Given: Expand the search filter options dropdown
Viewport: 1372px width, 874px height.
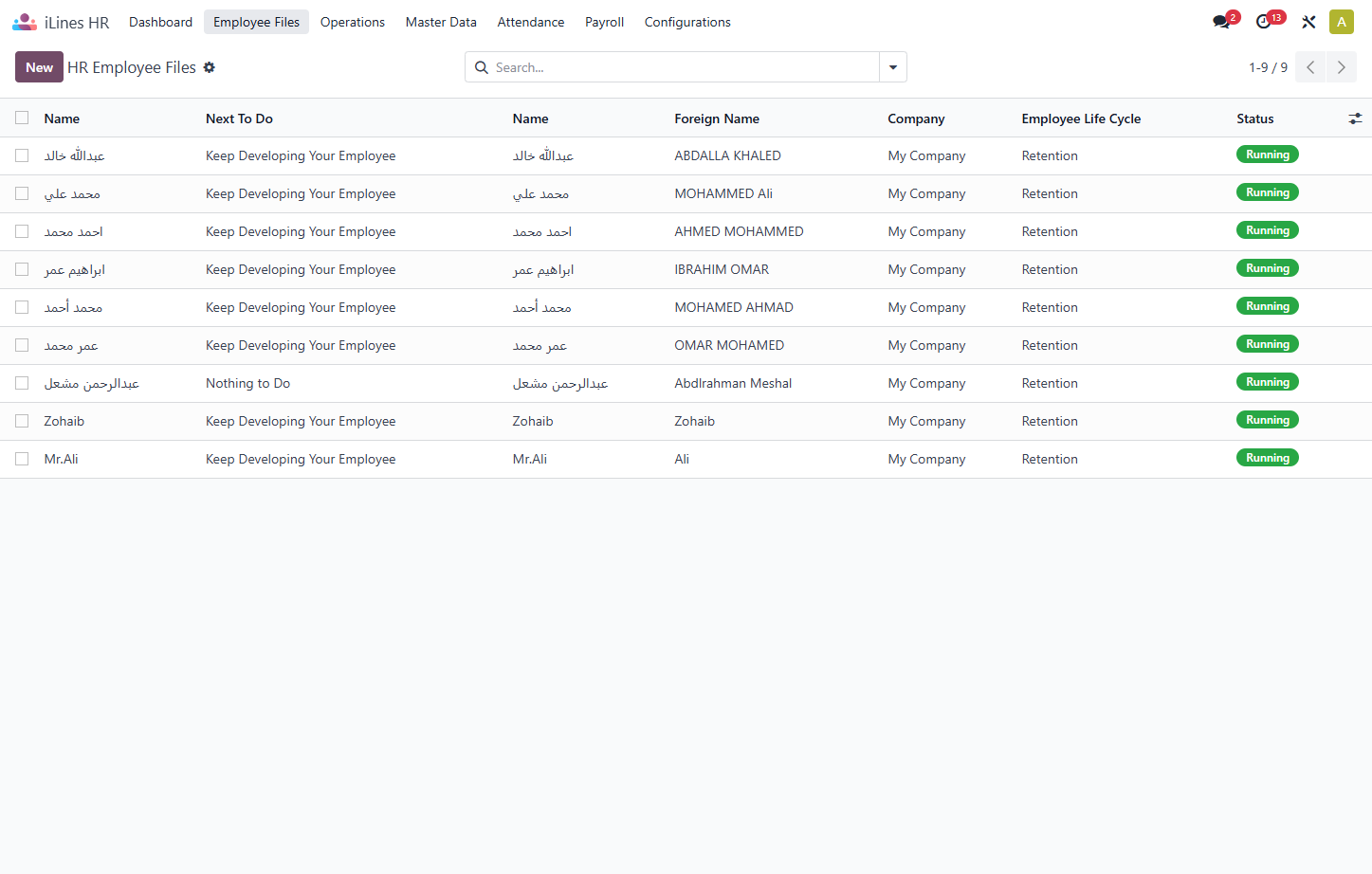Looking at the screenshot, I should pos(893,67).
